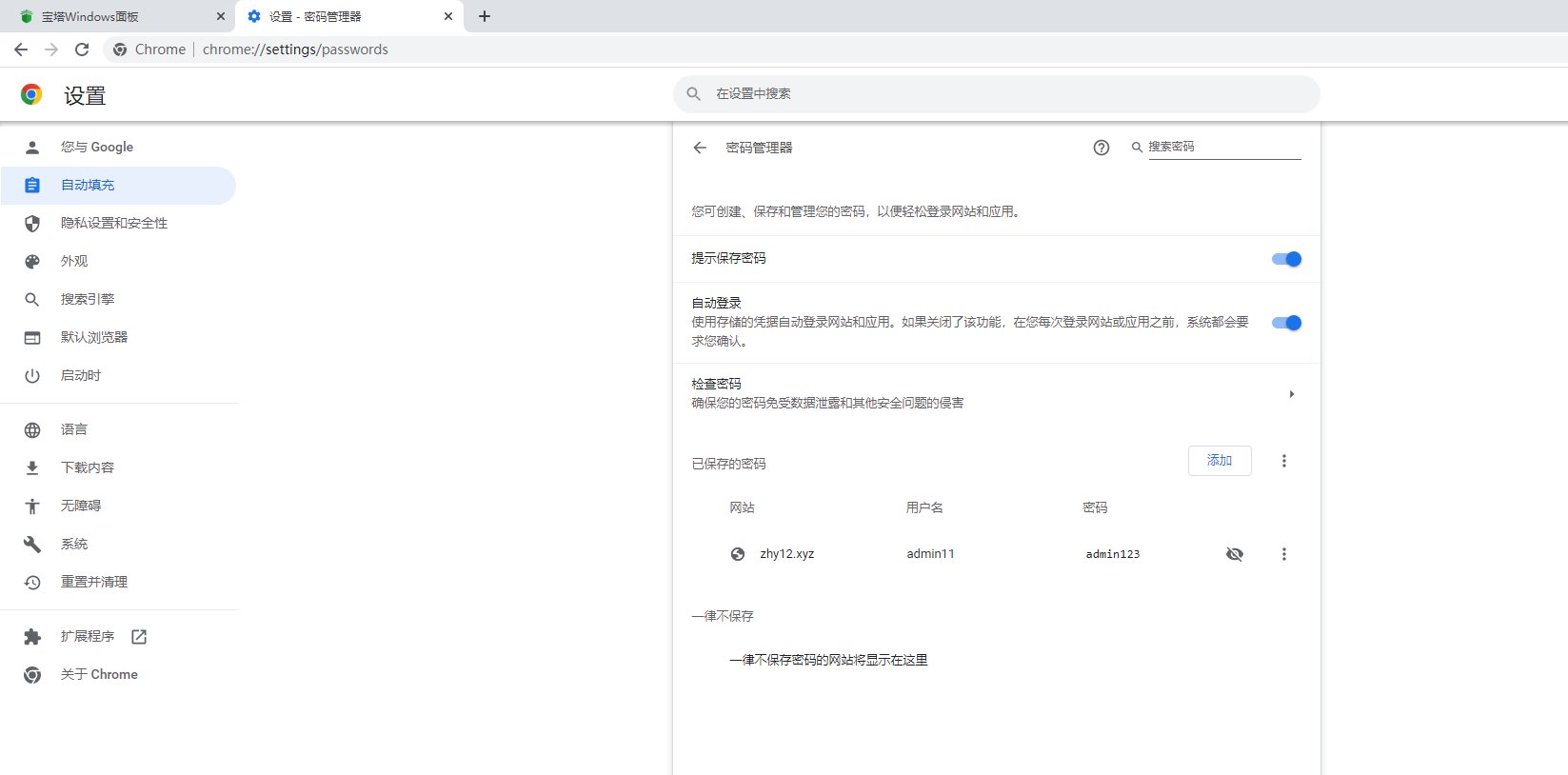Open more actions for zhy12.xyz entry
Screen dimensions: 1568x775
(1284, 554)
